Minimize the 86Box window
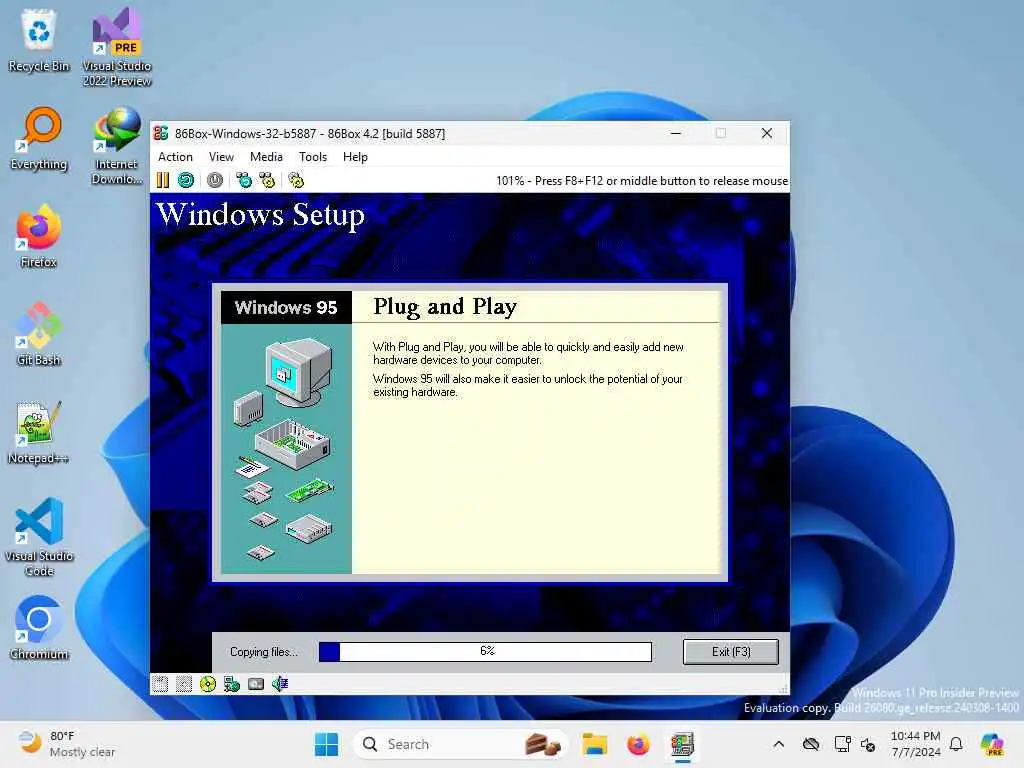This screenshot has width=1024, height=768. [676, 133]
